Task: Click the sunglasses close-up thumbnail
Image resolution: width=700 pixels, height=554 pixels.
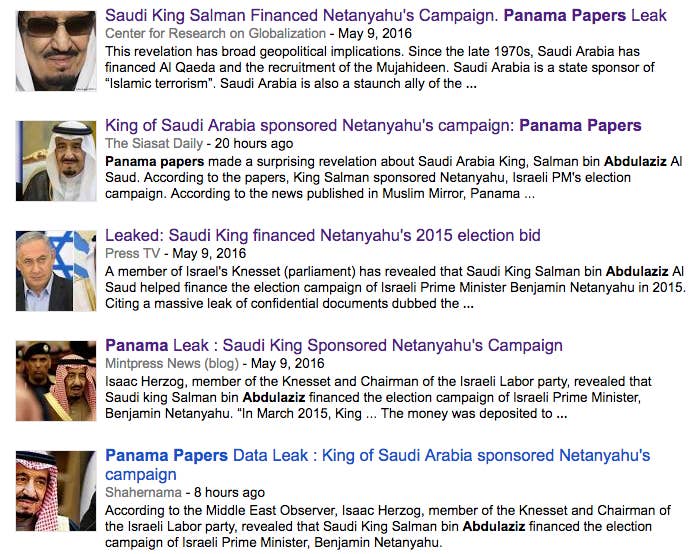Action: tap(56, 50)
